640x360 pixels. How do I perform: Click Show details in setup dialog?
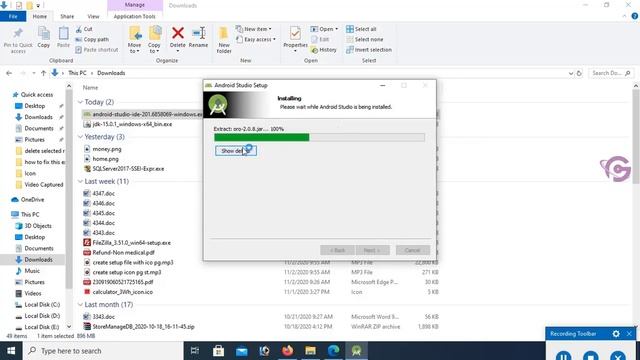coord(236,151)
